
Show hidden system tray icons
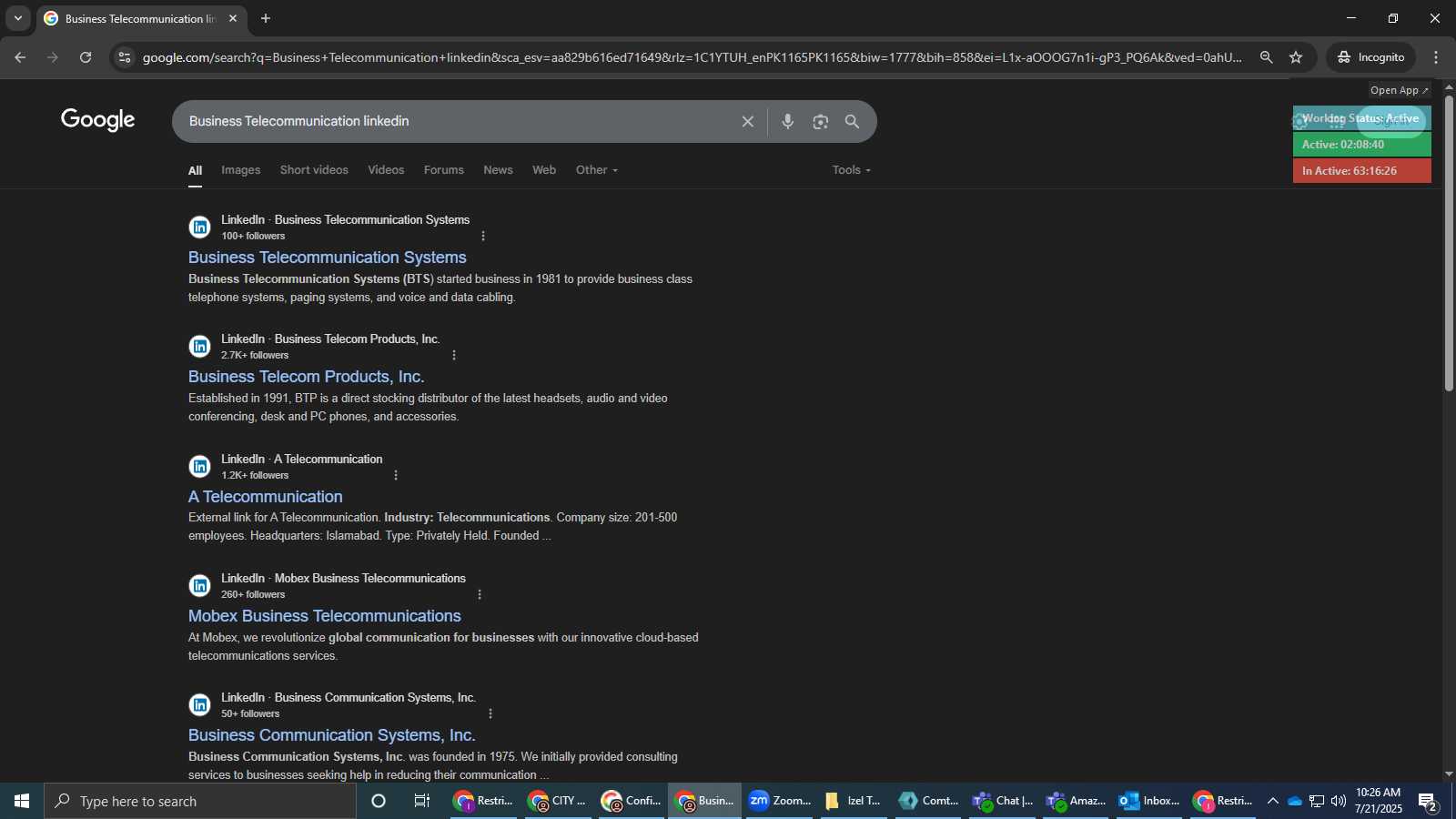(1272, 801)
